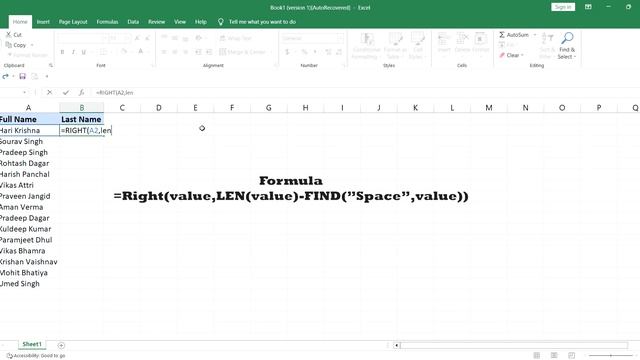This screenshot has width=640, height=360.
Task: Cancel the formula entry with X
Action: 49,93
